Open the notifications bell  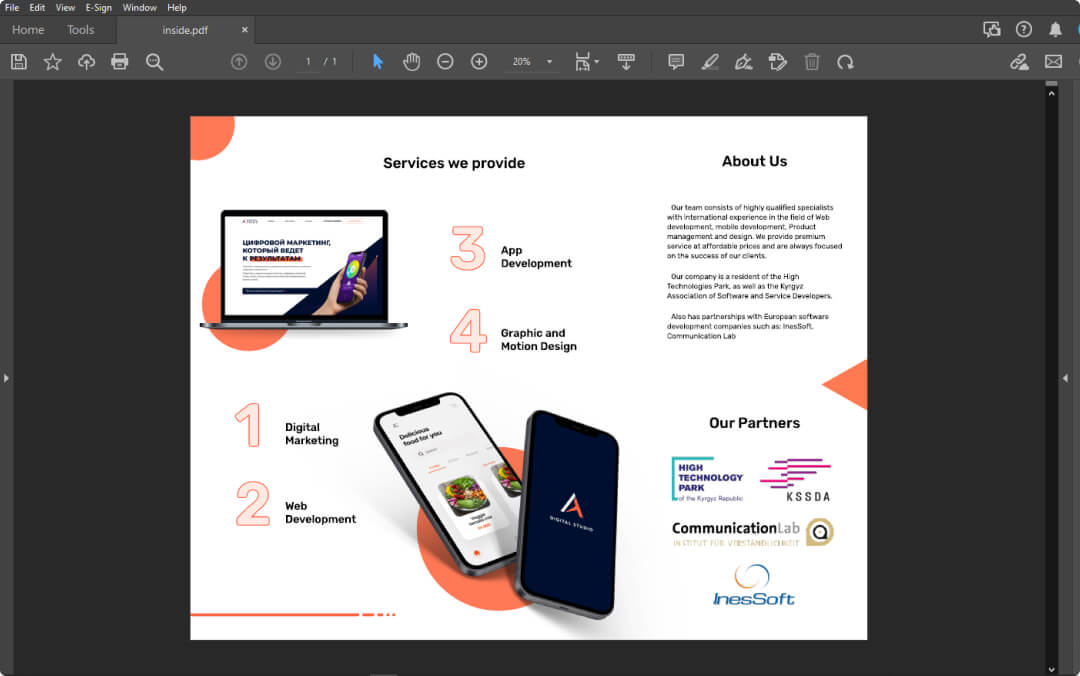pos(1055,30)
